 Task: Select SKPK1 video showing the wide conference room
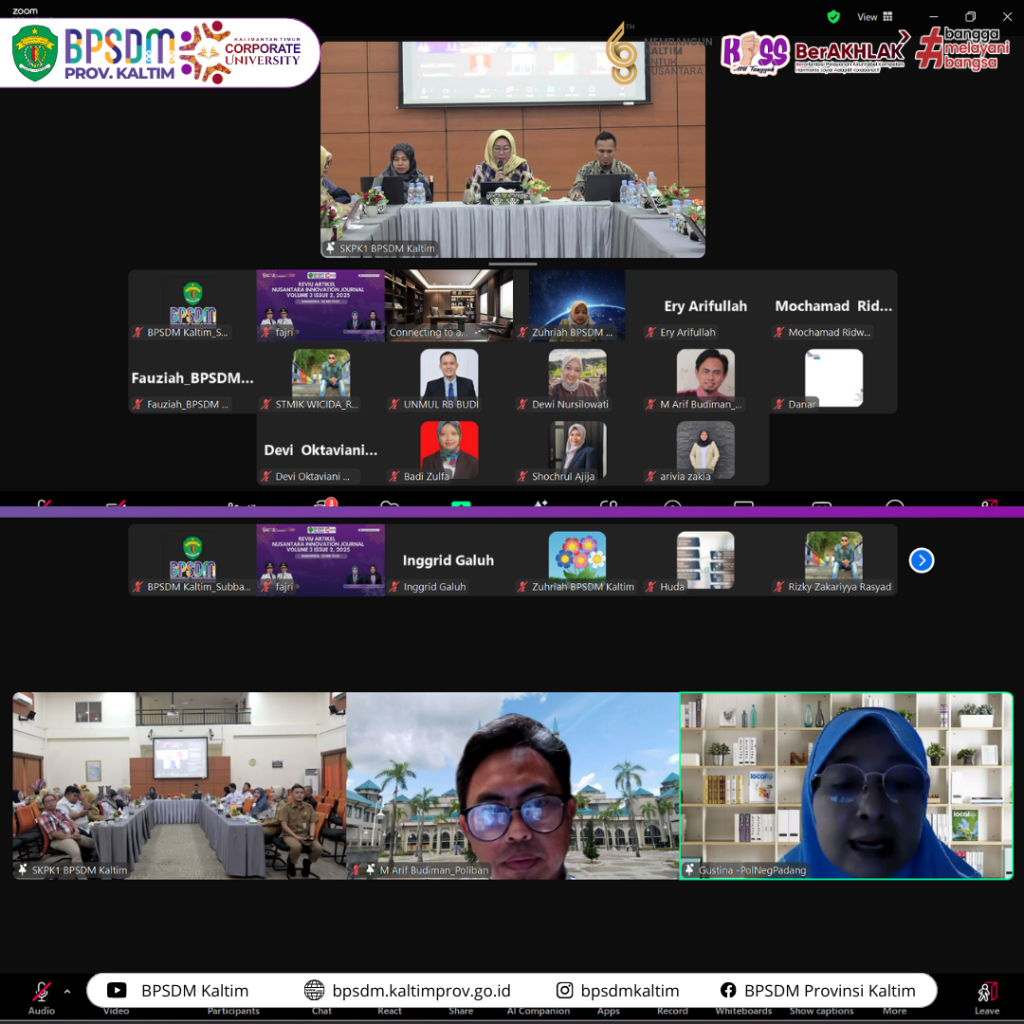(x=180, y=786)
